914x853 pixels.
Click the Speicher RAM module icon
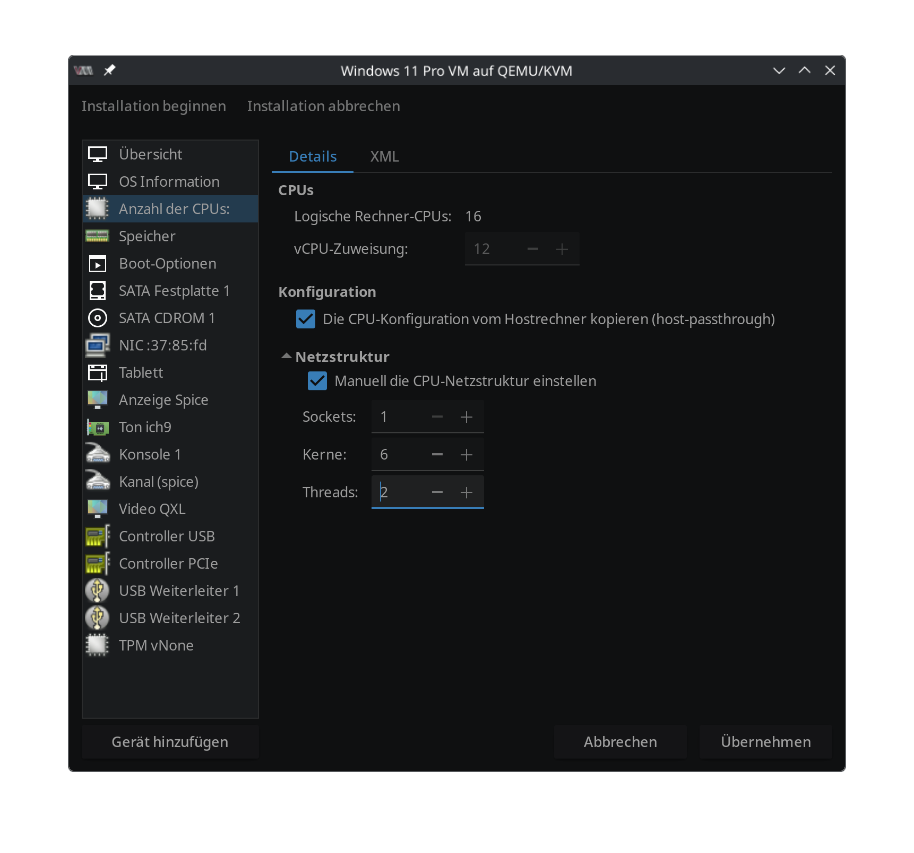97,236
